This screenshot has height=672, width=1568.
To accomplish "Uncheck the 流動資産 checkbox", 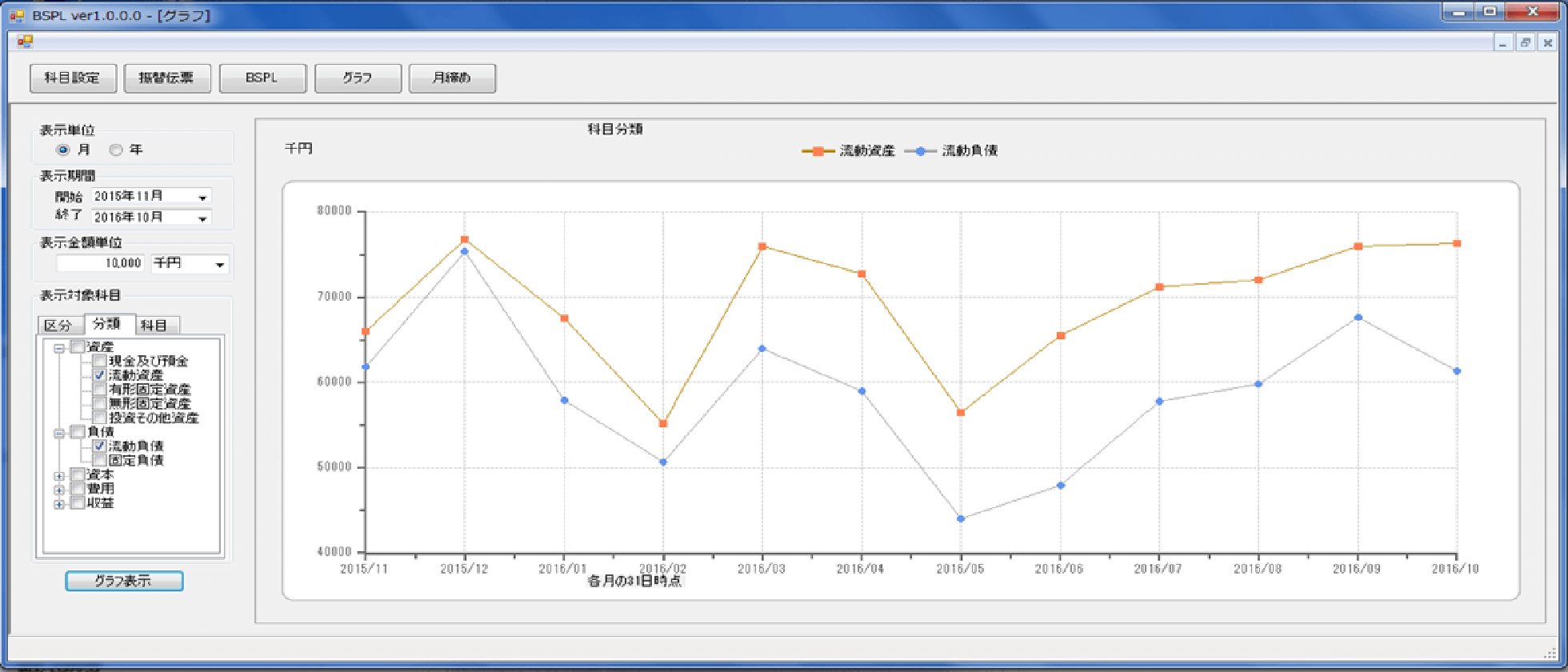I will 99,375.
